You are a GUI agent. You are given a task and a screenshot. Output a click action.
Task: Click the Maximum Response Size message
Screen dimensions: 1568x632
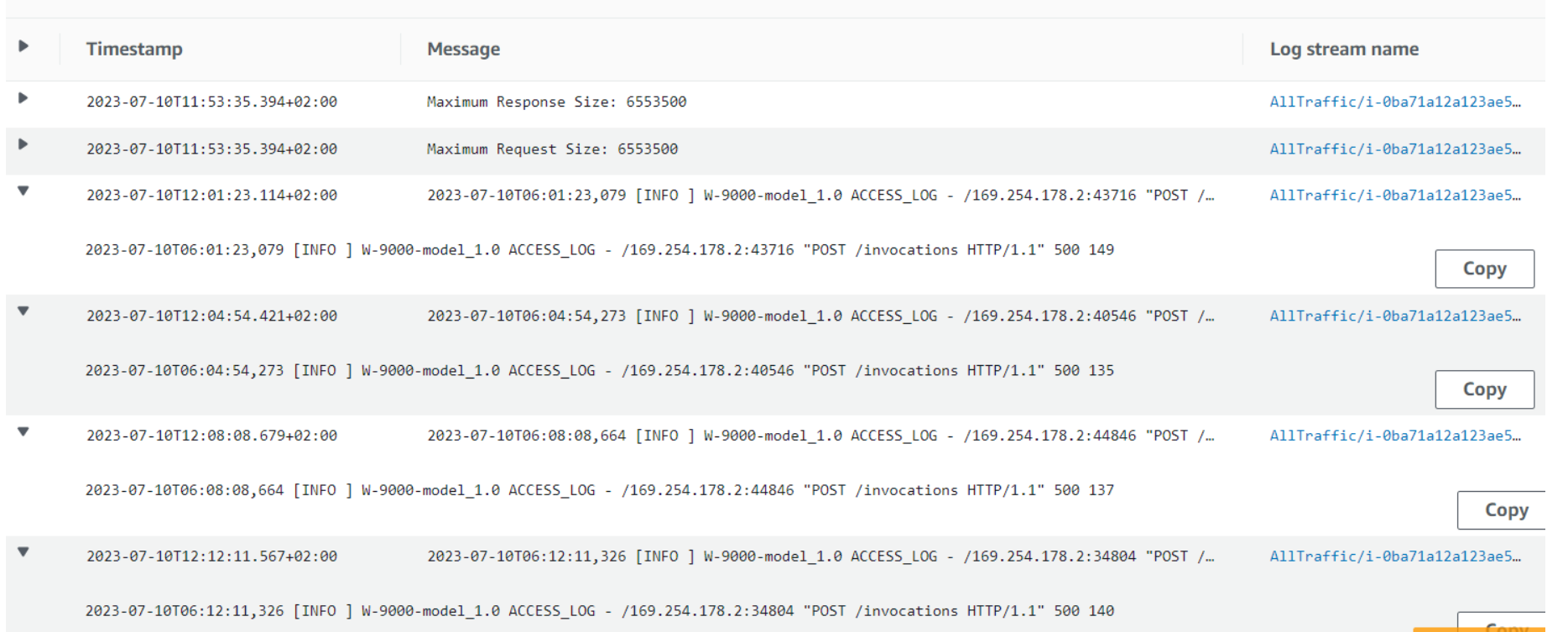tap(556, 101)
